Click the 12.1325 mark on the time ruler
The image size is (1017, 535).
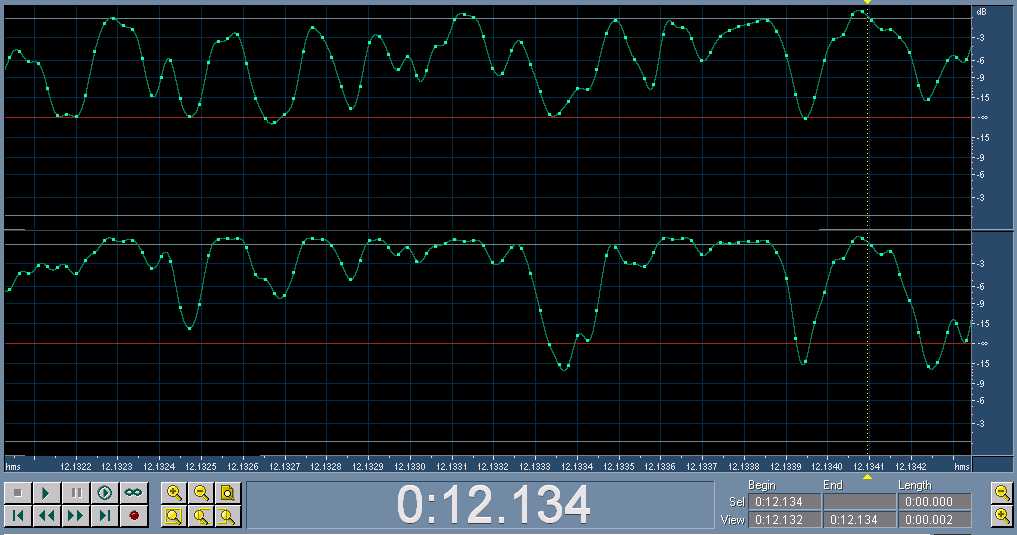[201, 466]
